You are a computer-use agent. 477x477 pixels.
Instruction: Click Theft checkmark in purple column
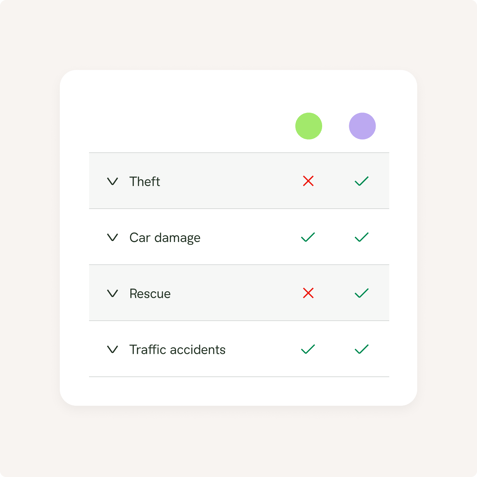[361, 181]
